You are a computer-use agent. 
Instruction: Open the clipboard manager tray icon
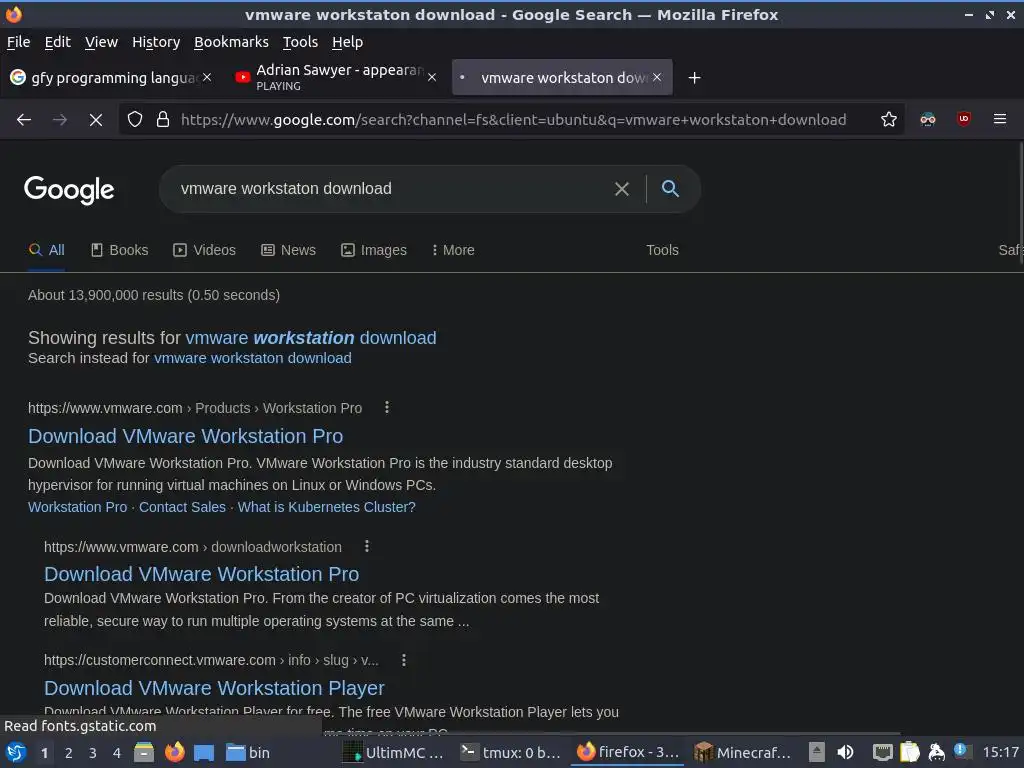tap(910, 752)
